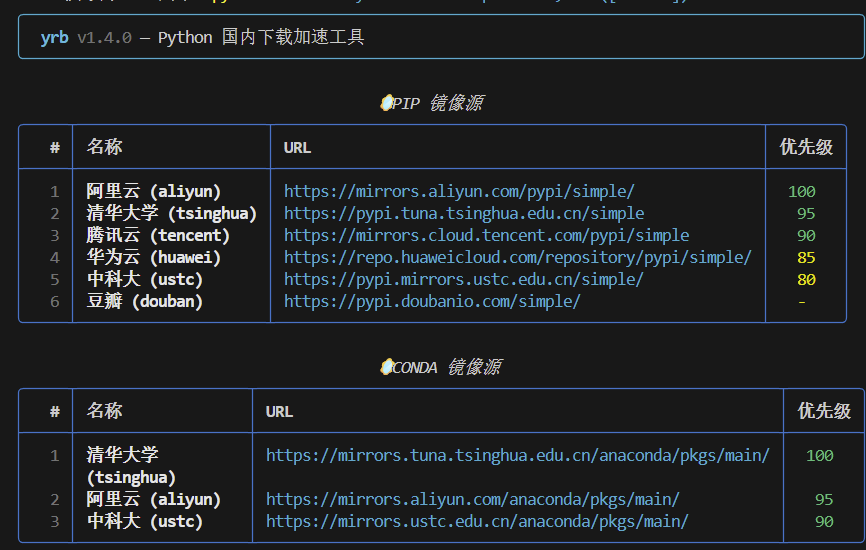The image size is (866, 550).
Task: Click the 名称 header of the PIP table
Action: (104, 147)
